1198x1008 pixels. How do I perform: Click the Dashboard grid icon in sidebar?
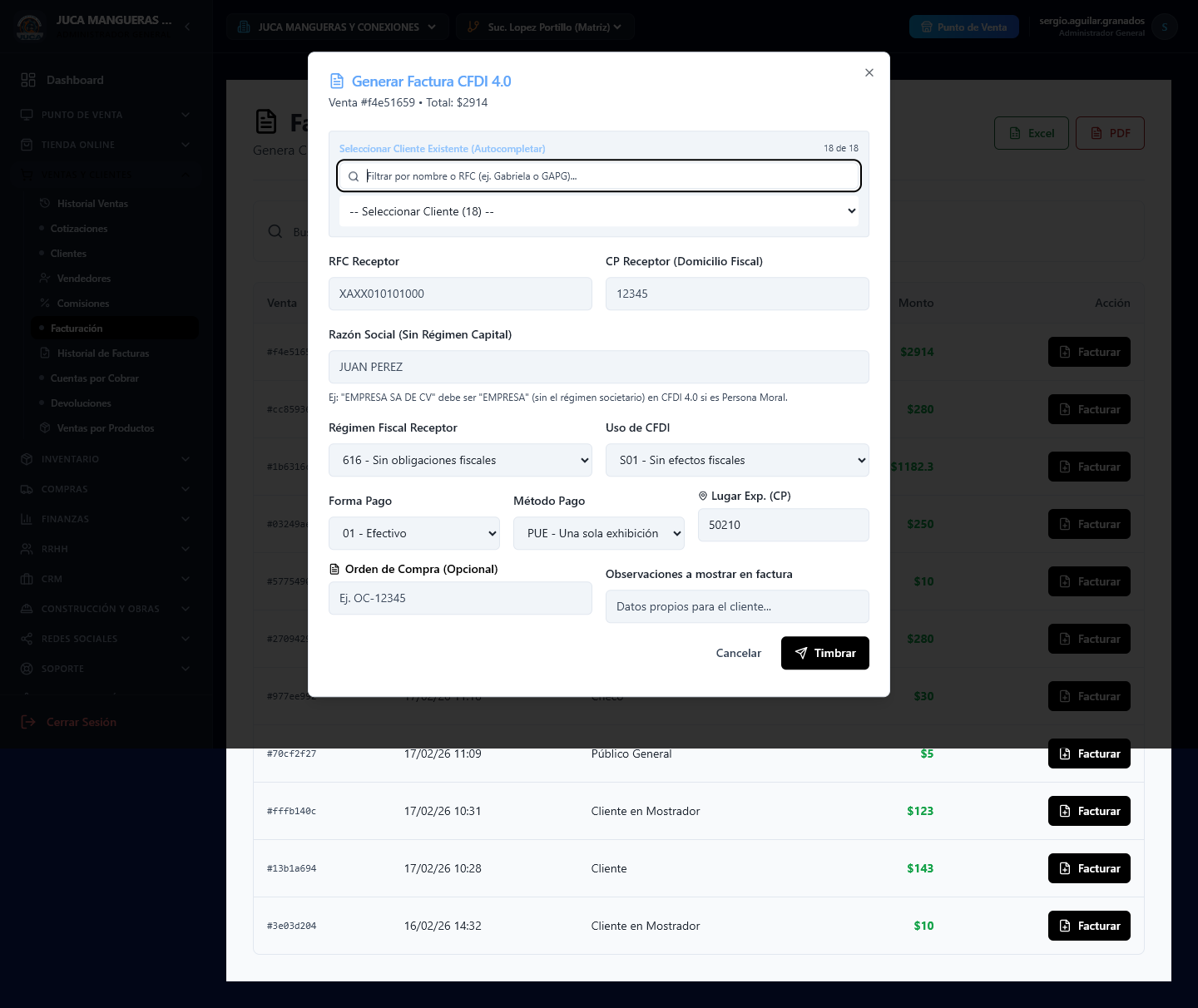(28, 80)
